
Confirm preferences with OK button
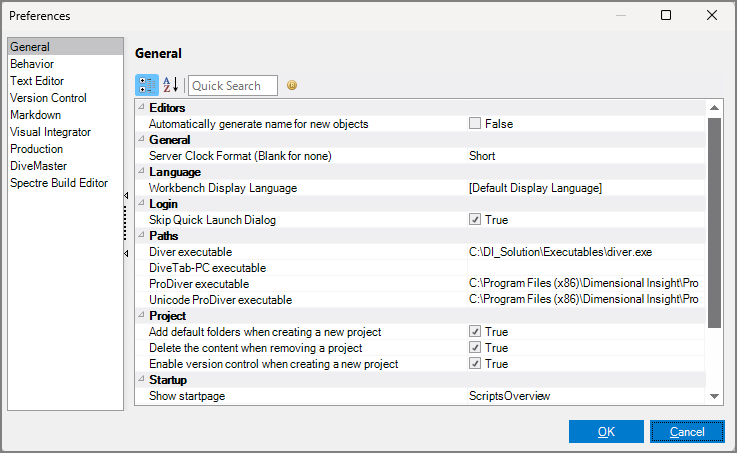(606, 431)
